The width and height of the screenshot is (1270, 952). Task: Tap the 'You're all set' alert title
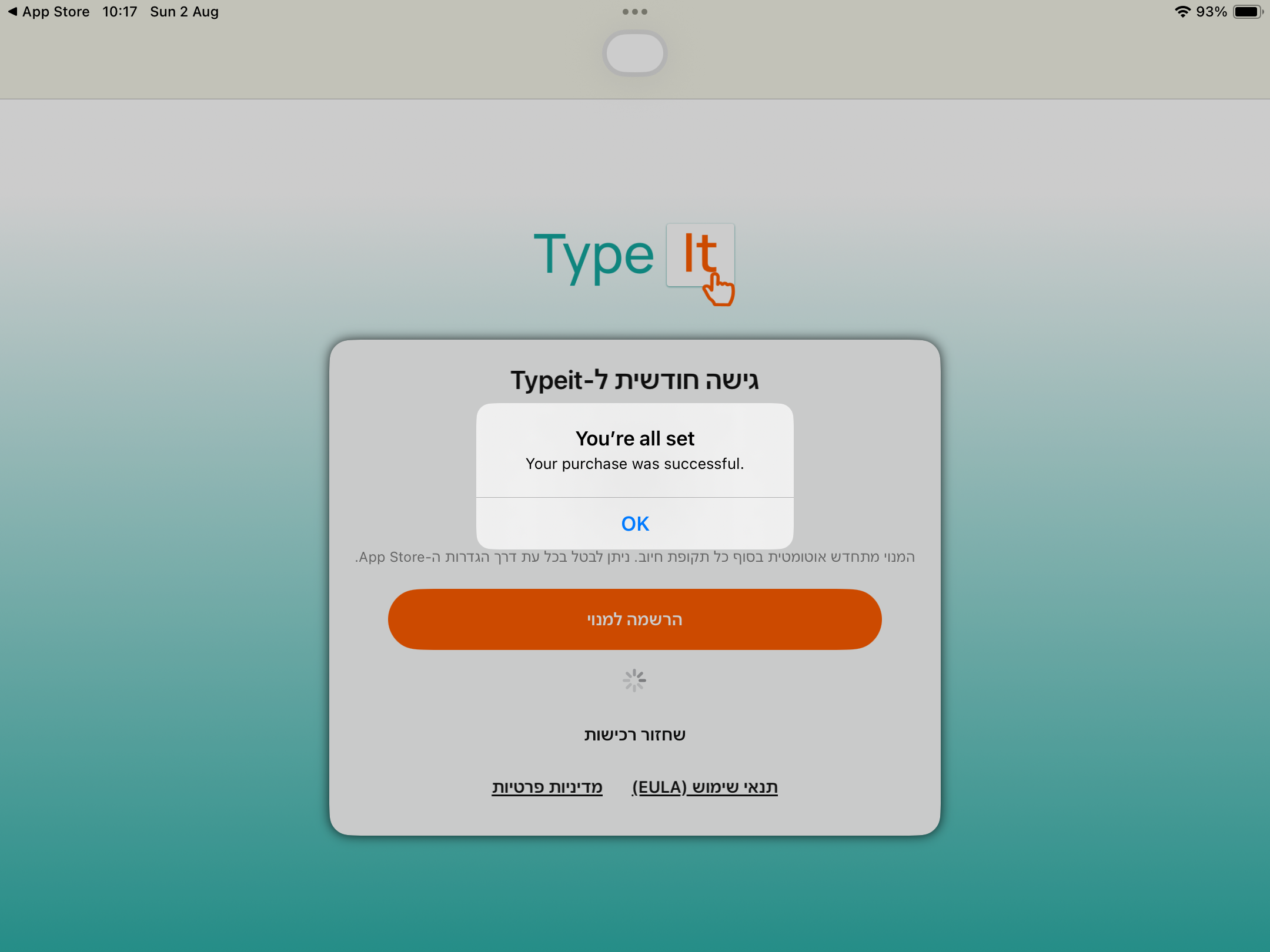(635, 438)
